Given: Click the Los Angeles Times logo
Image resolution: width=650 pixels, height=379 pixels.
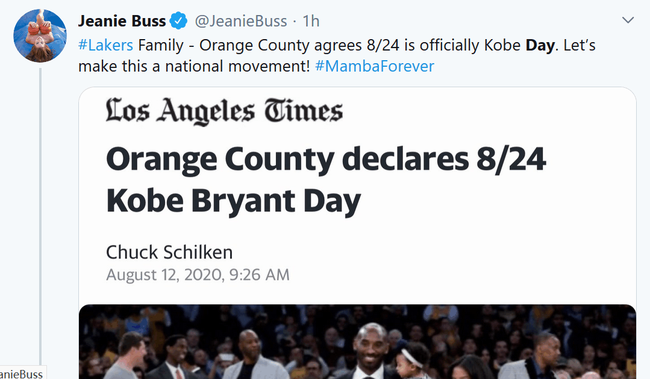Looking at the screenshot, I should (224, 111).
